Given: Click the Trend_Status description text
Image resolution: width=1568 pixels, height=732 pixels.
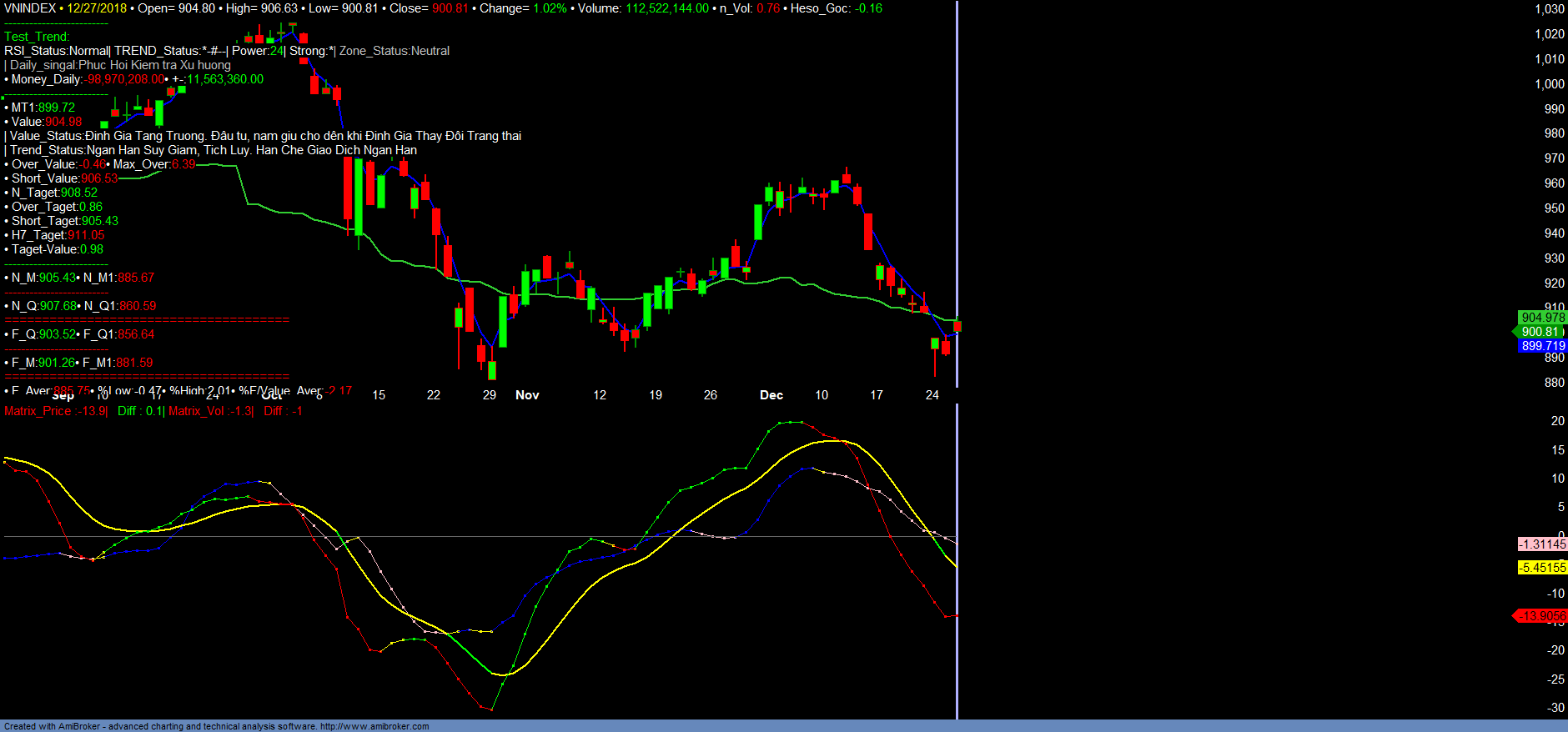Looking at the screenshot, I should [213, 150].
